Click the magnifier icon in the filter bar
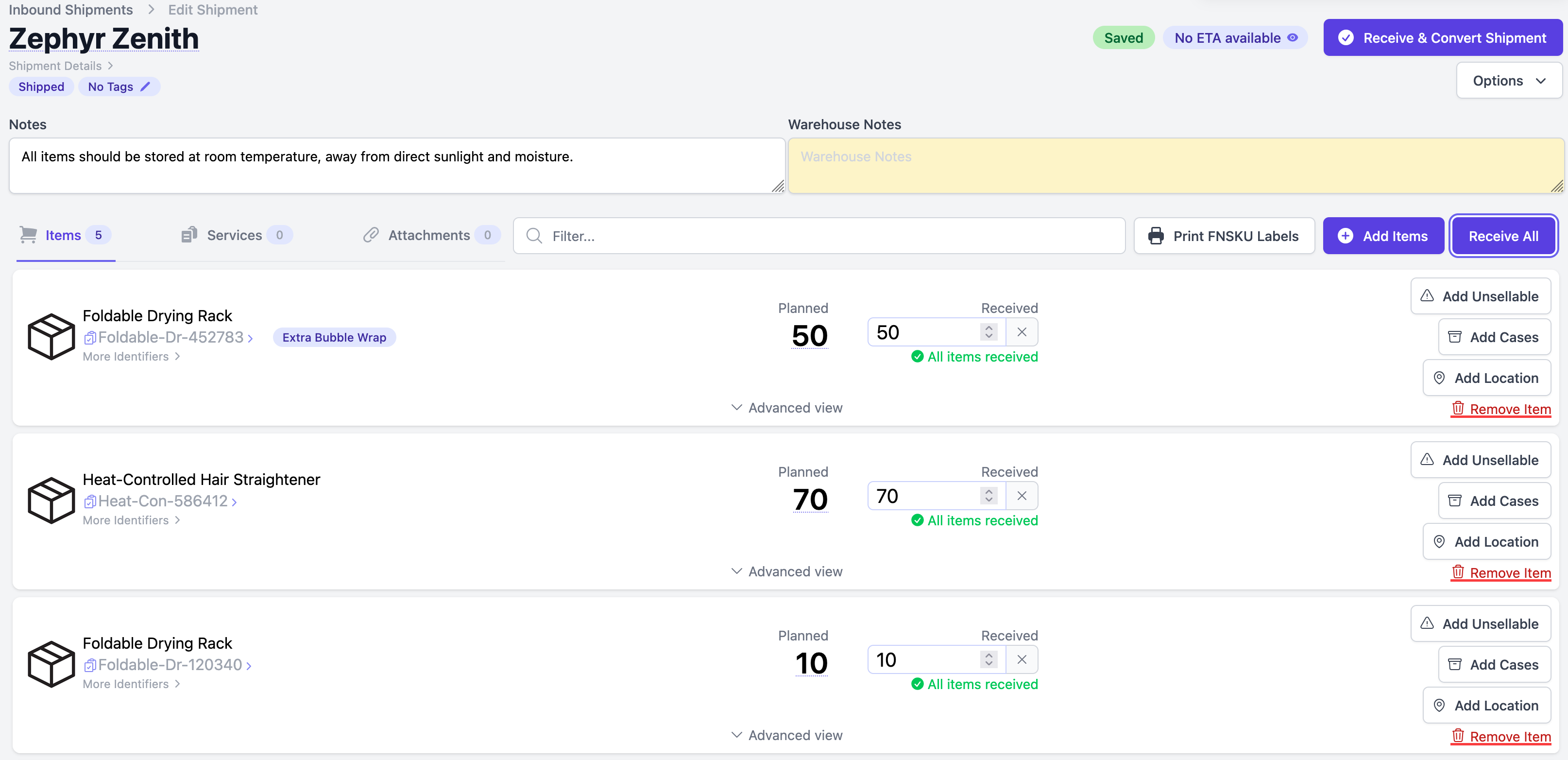This screenshot has height=760, width=1568. coord(533,236)
